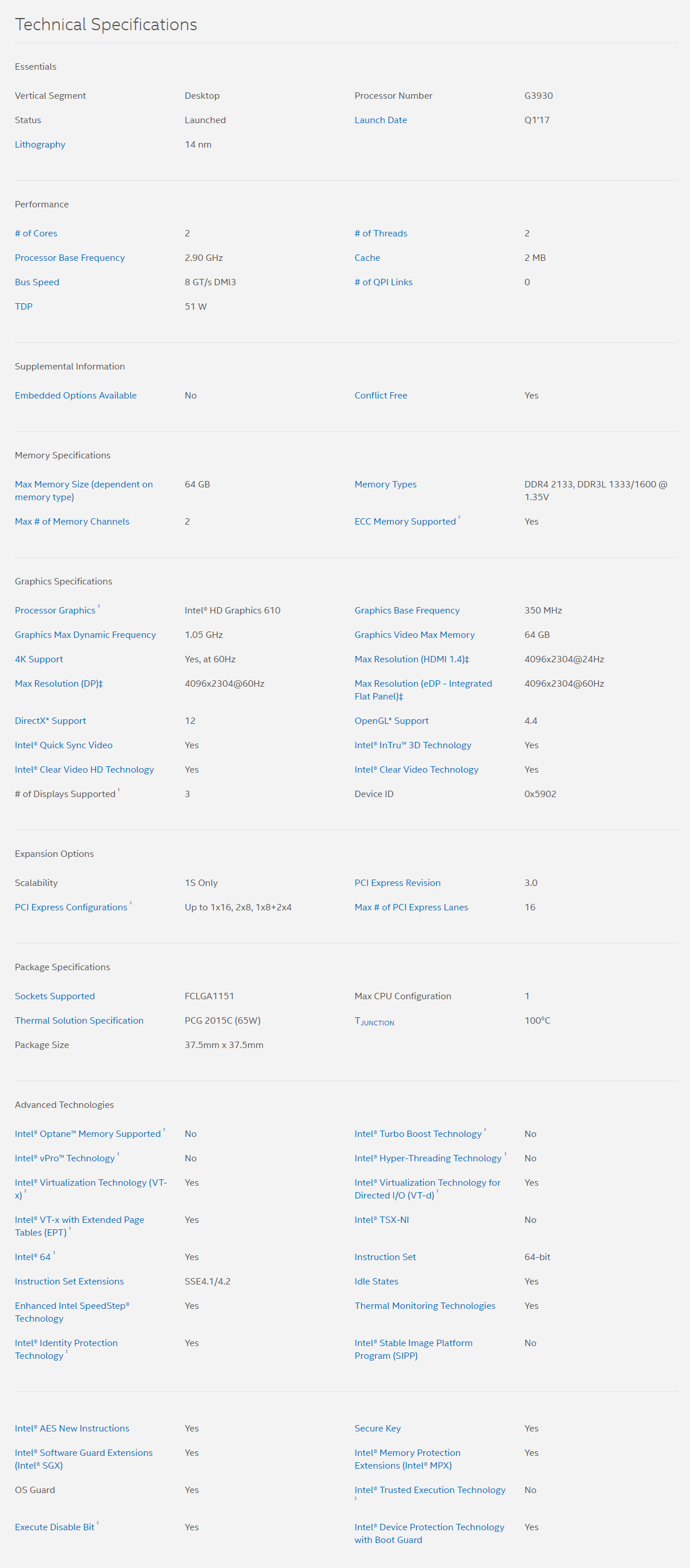Image resolution: width=690 pixels, height=1568 pixels.
Task: Click the TDP link
Action: tap(24, 306)
